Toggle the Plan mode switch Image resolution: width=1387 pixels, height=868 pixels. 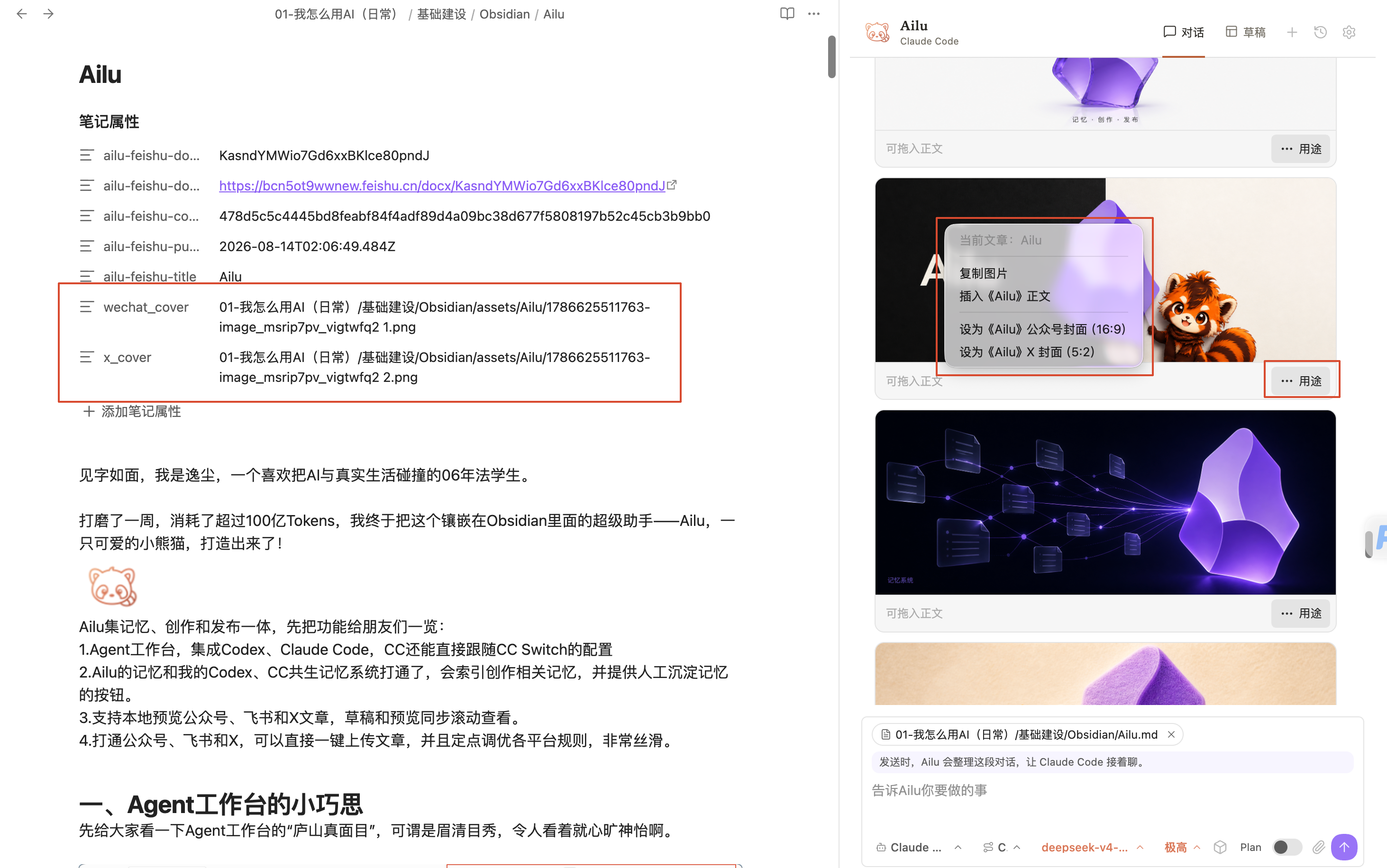1287,847
